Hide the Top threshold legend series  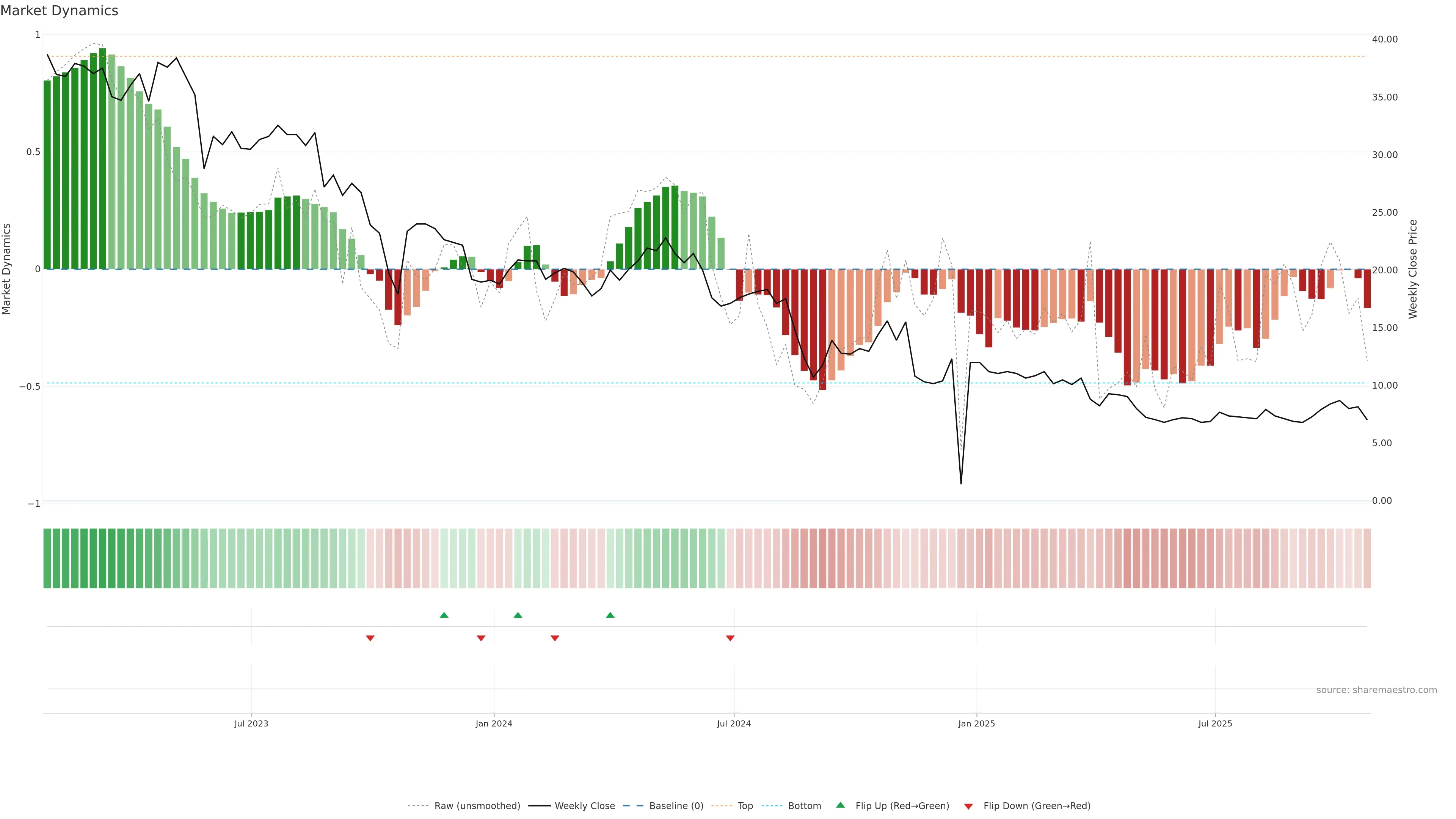click(x=745, y=806)
